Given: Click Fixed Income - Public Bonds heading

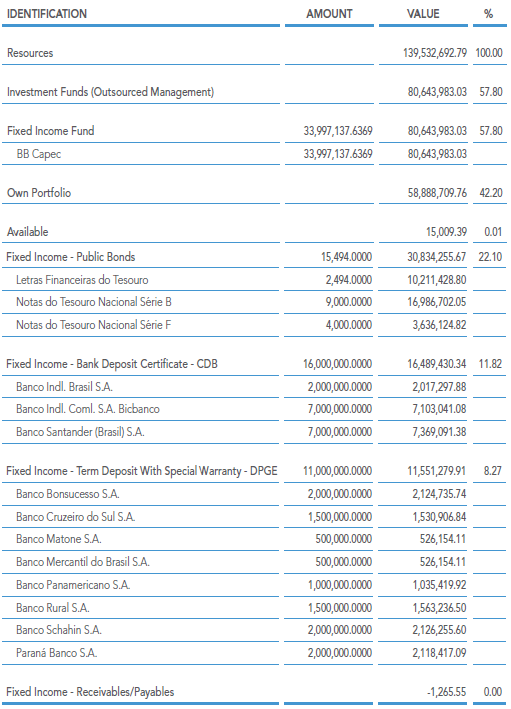Looking at the screenshot, I should [71, 257].
